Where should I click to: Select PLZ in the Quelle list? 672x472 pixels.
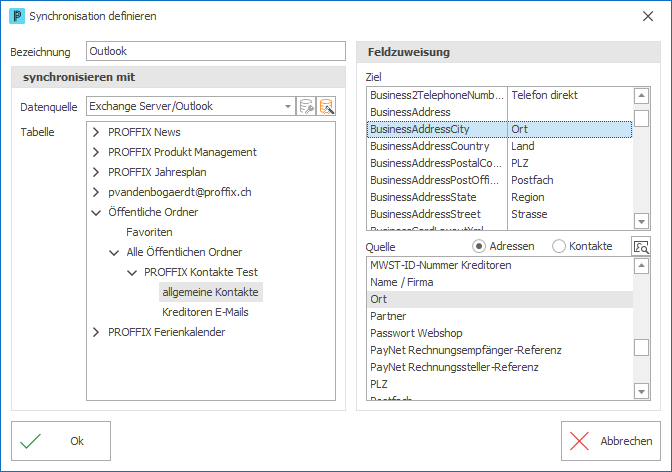500,384
